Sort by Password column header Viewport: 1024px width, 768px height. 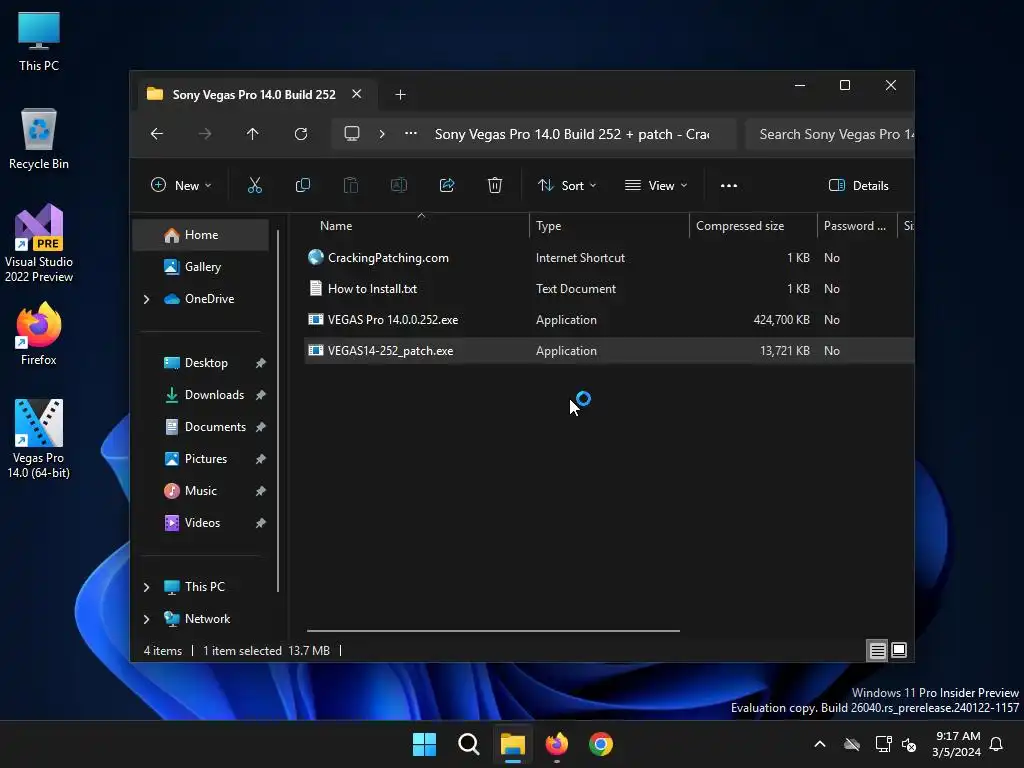pos(857,226)
